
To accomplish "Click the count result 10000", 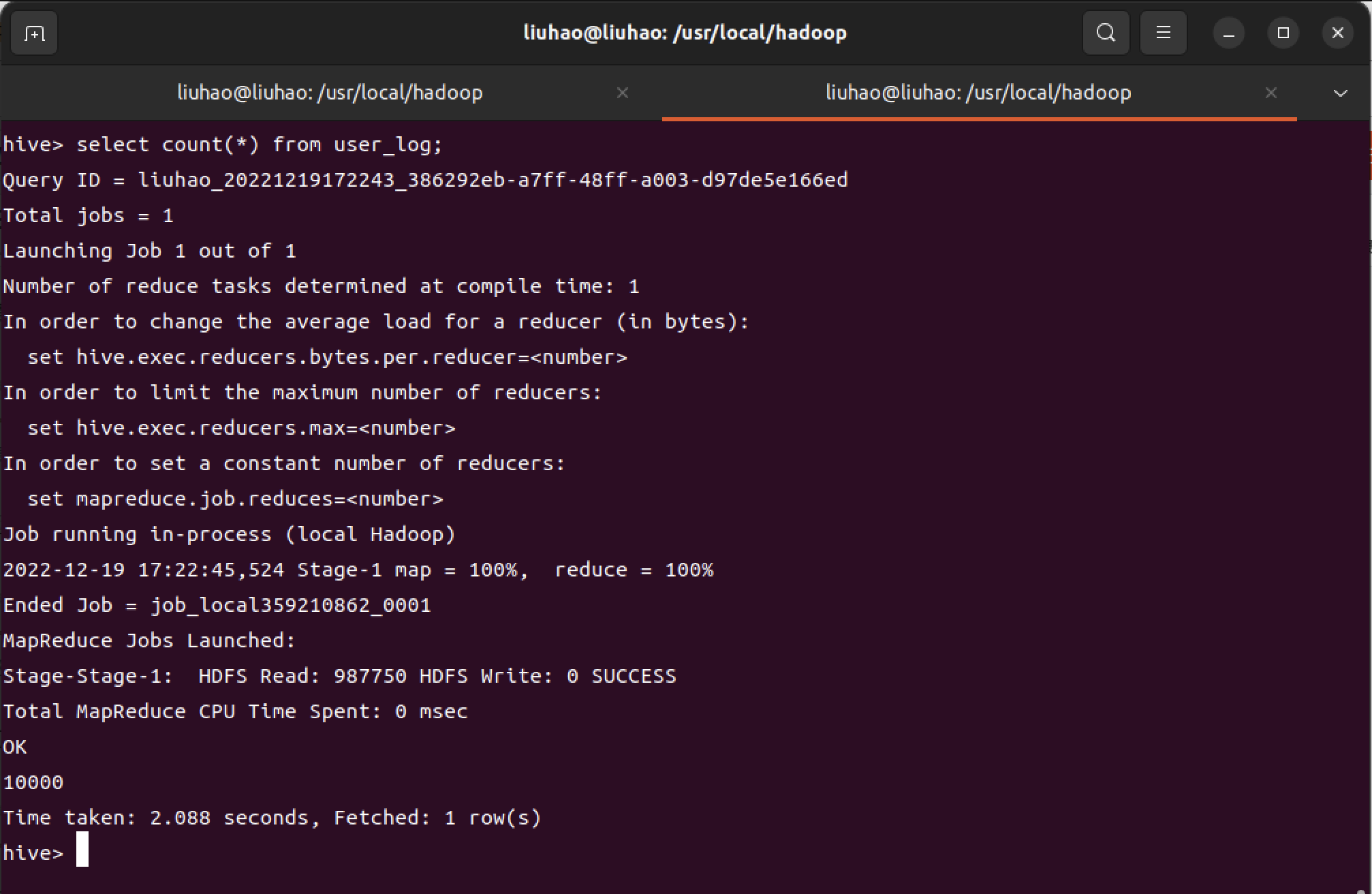I will tap(33, 782).
